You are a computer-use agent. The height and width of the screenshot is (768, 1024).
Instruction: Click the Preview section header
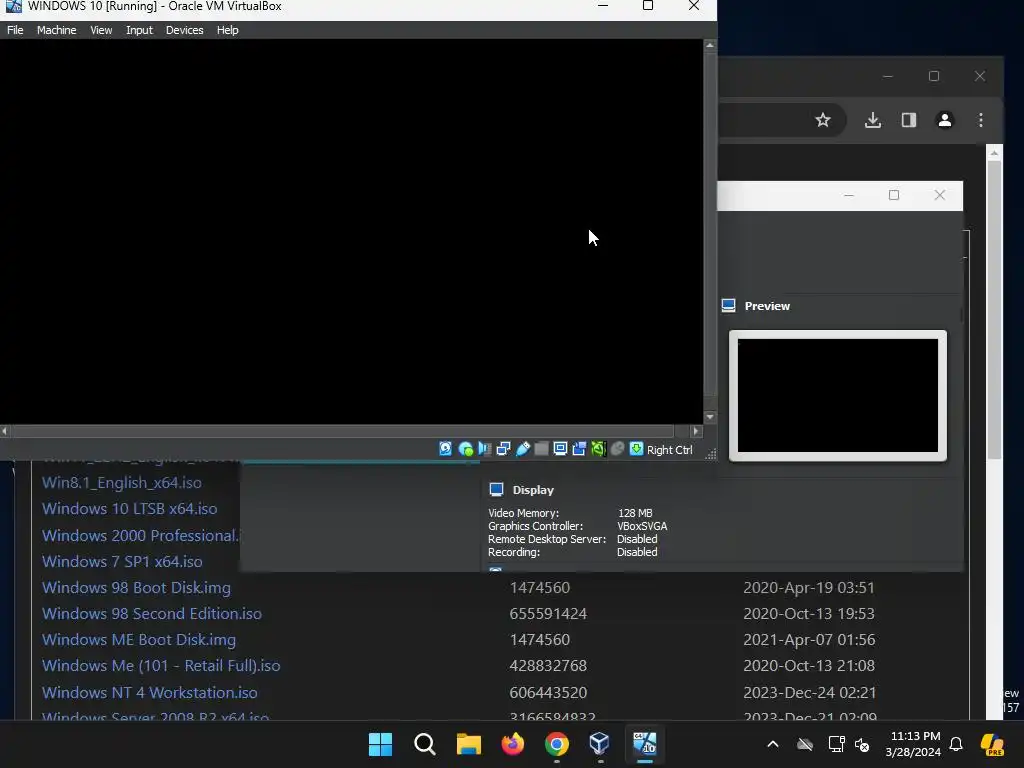pyautogui.click(x=767, y=306)
